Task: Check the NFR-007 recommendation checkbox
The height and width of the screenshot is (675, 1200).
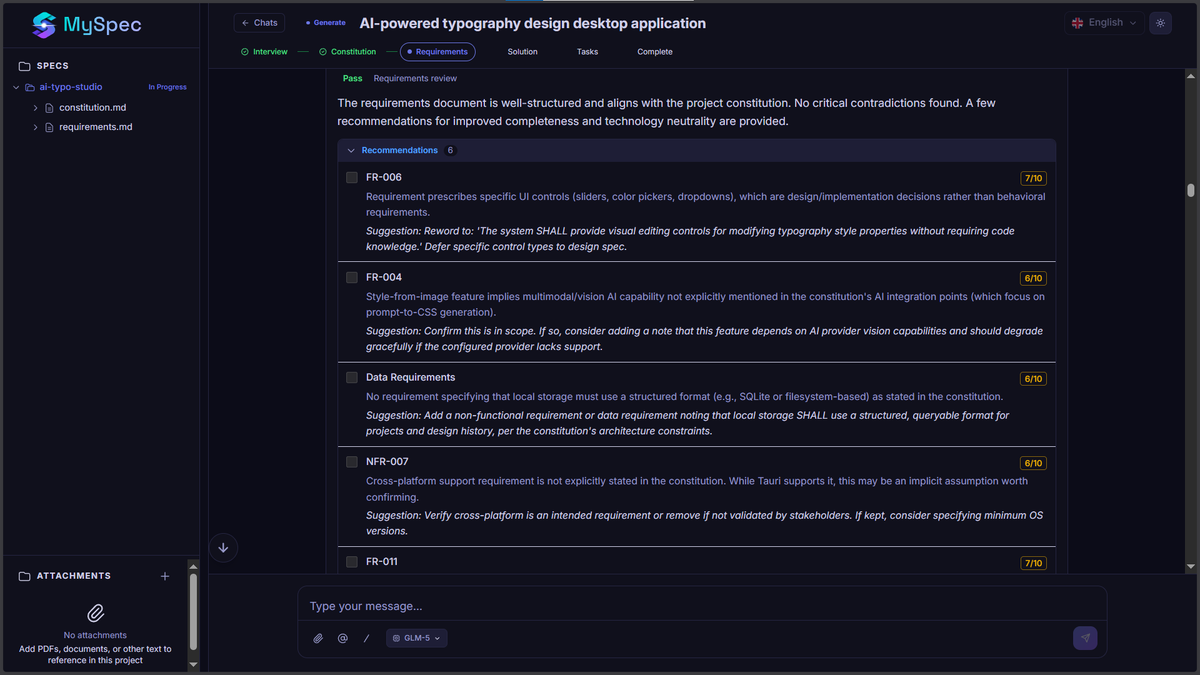Action: [x=352, y=462]
